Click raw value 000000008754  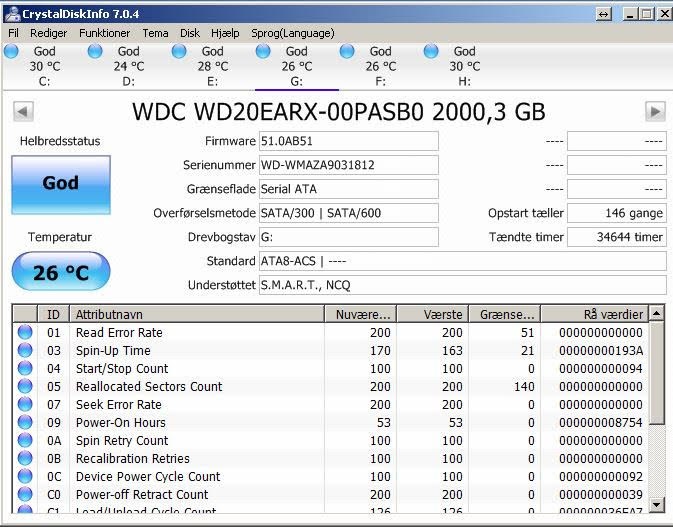pos(601,423)
